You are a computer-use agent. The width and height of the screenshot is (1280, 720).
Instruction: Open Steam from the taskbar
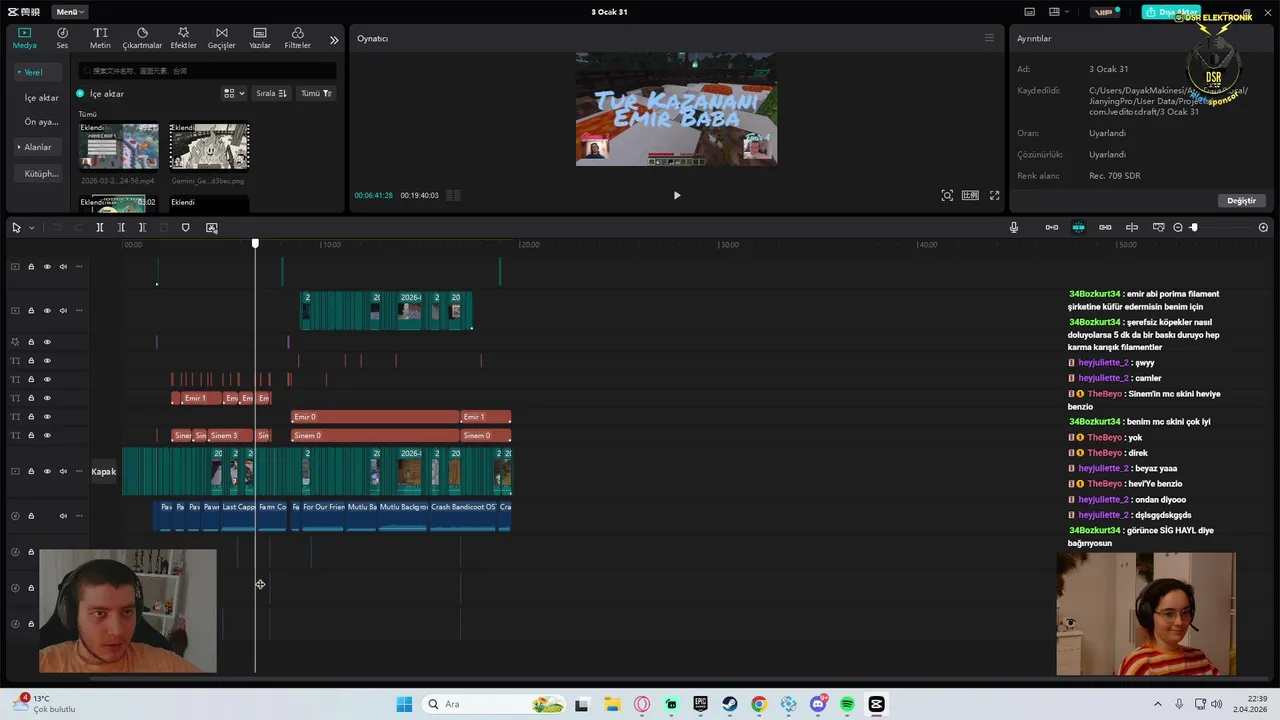coord(730,704)
